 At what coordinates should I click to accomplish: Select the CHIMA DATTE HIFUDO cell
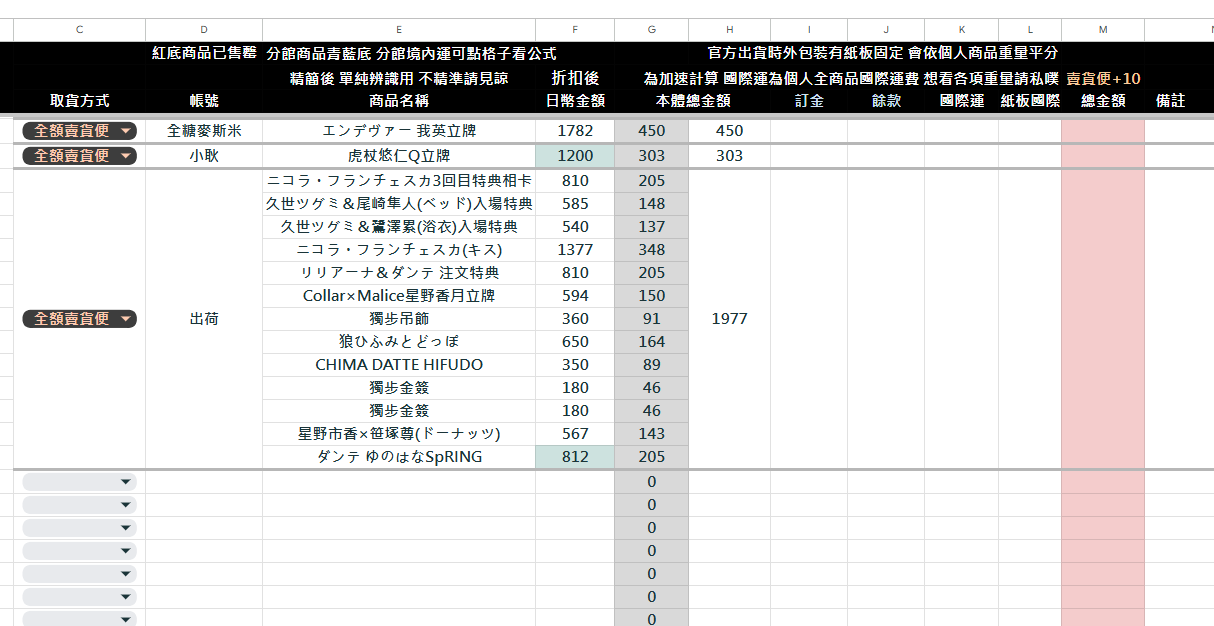tap(399, 365)
